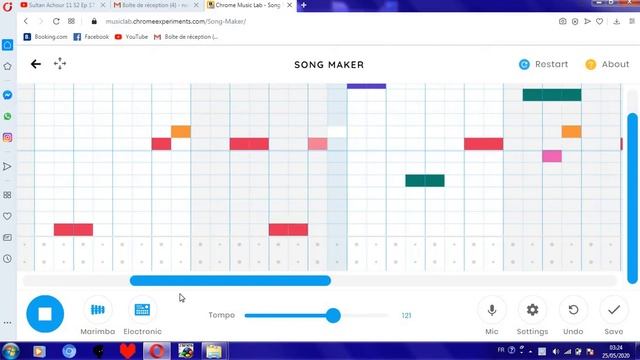Click the purple note at top of grid

pos(366,86)
